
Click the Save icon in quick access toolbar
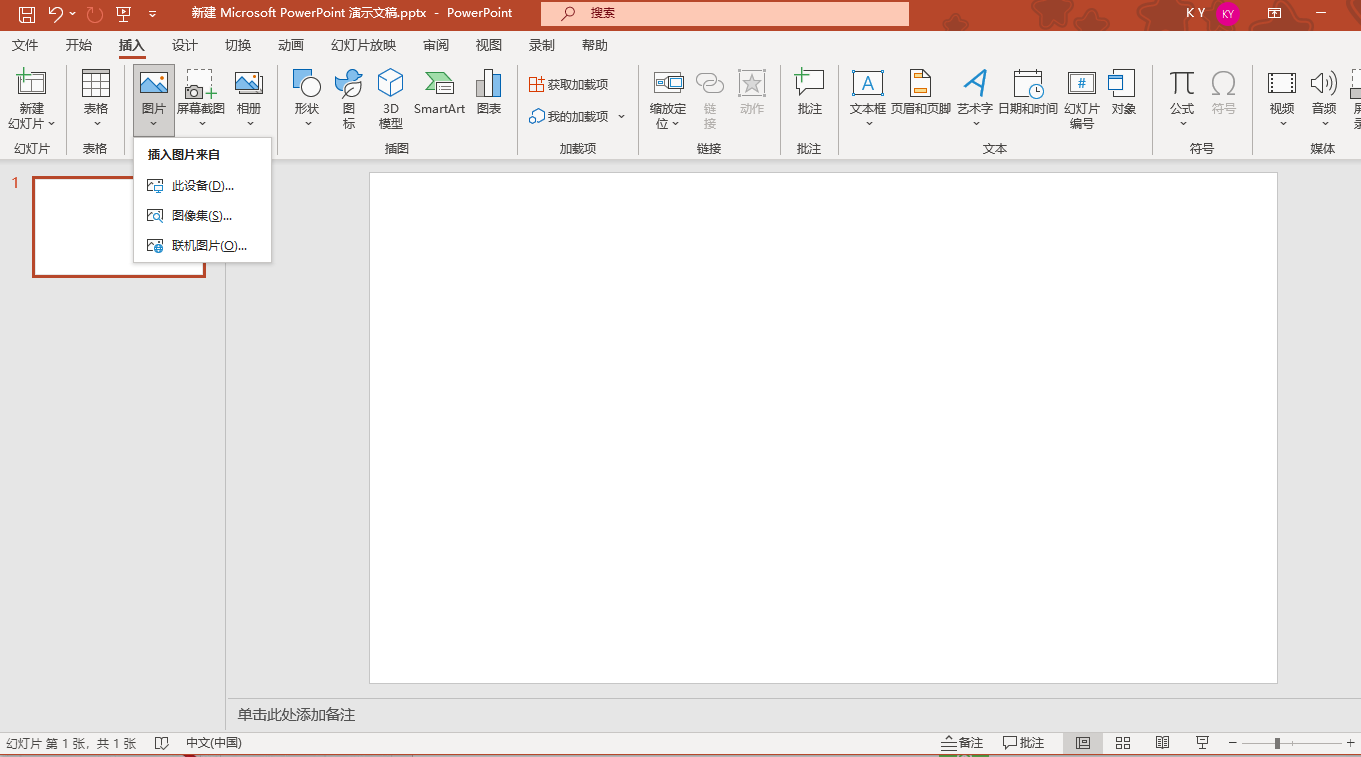(x=27, y=14)
